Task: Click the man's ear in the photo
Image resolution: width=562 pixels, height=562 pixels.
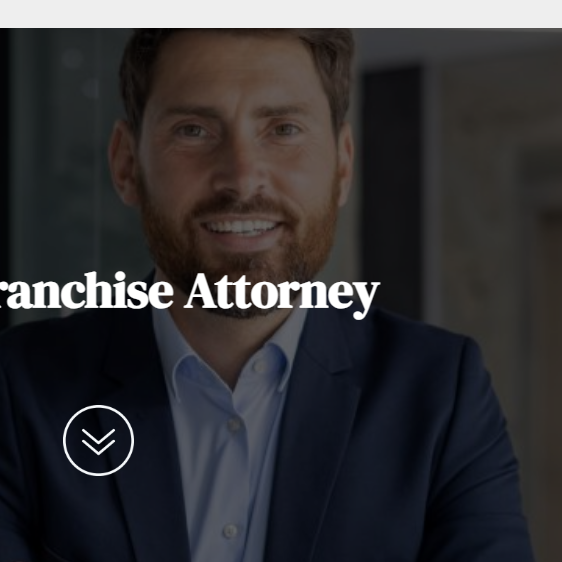Action: pos(123,161)
